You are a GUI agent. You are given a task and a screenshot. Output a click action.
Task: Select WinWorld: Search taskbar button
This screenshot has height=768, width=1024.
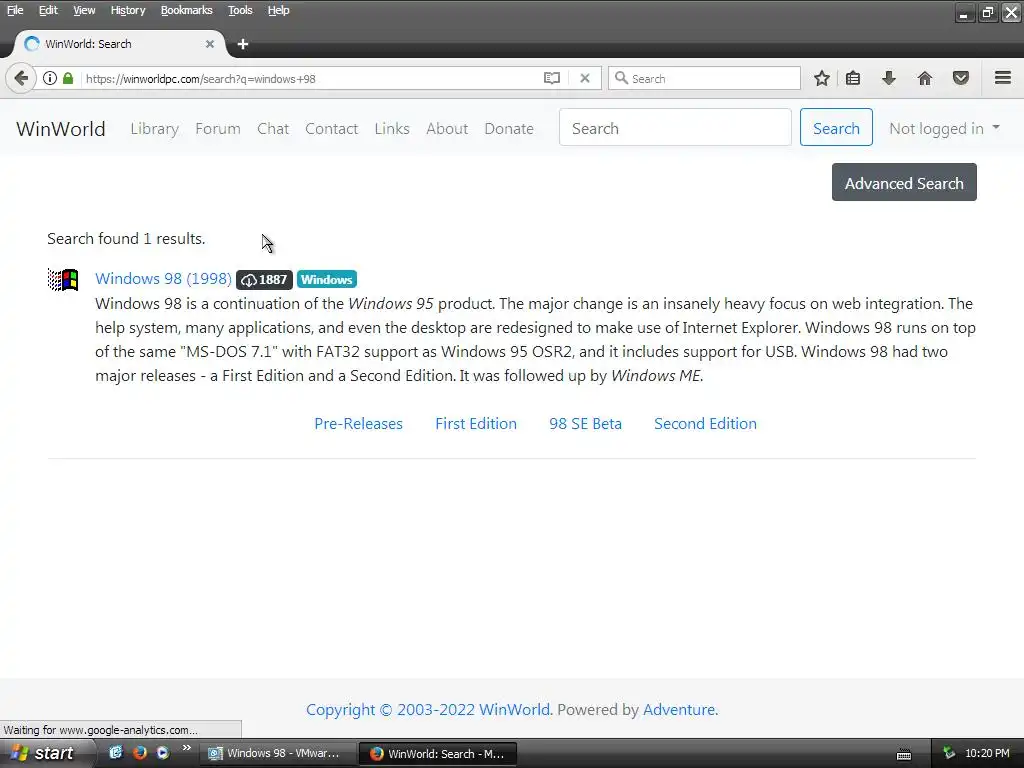pyautogui.click(x=438, y=753)
